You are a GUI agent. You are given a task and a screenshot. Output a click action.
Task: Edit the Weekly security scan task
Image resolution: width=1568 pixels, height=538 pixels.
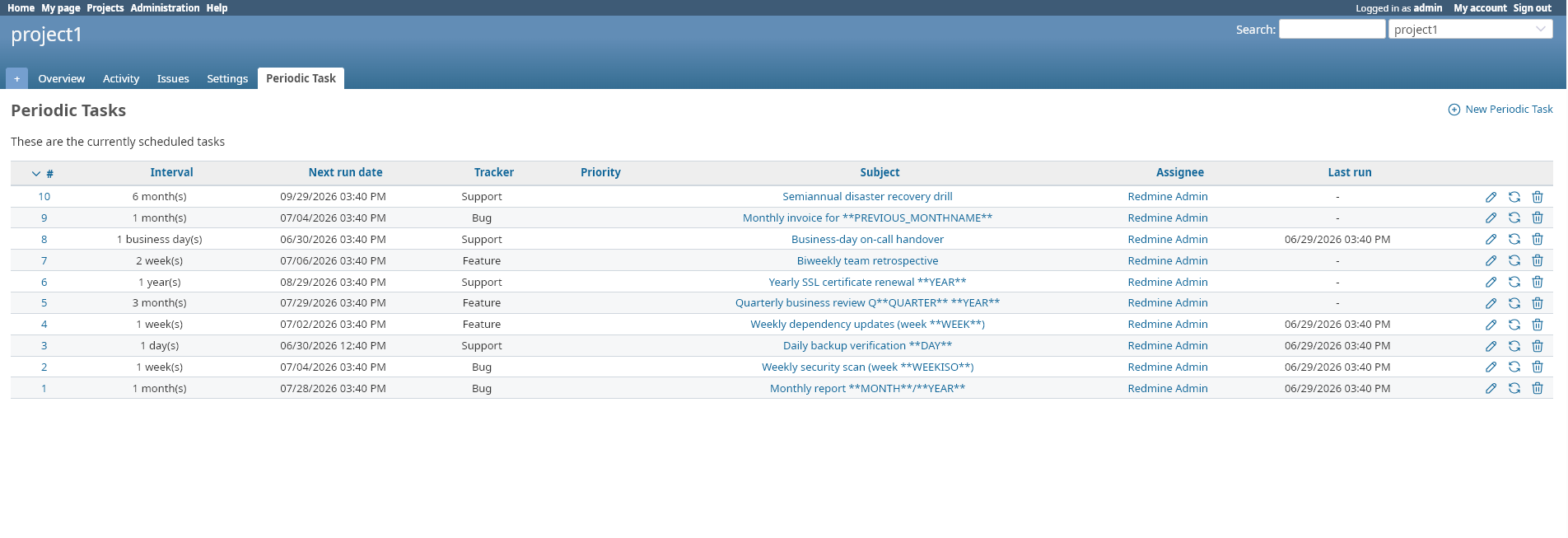[1491, 367]
